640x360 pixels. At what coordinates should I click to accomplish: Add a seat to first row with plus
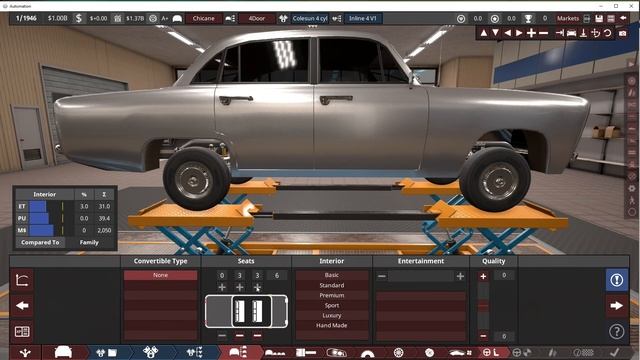pos(222,288)
